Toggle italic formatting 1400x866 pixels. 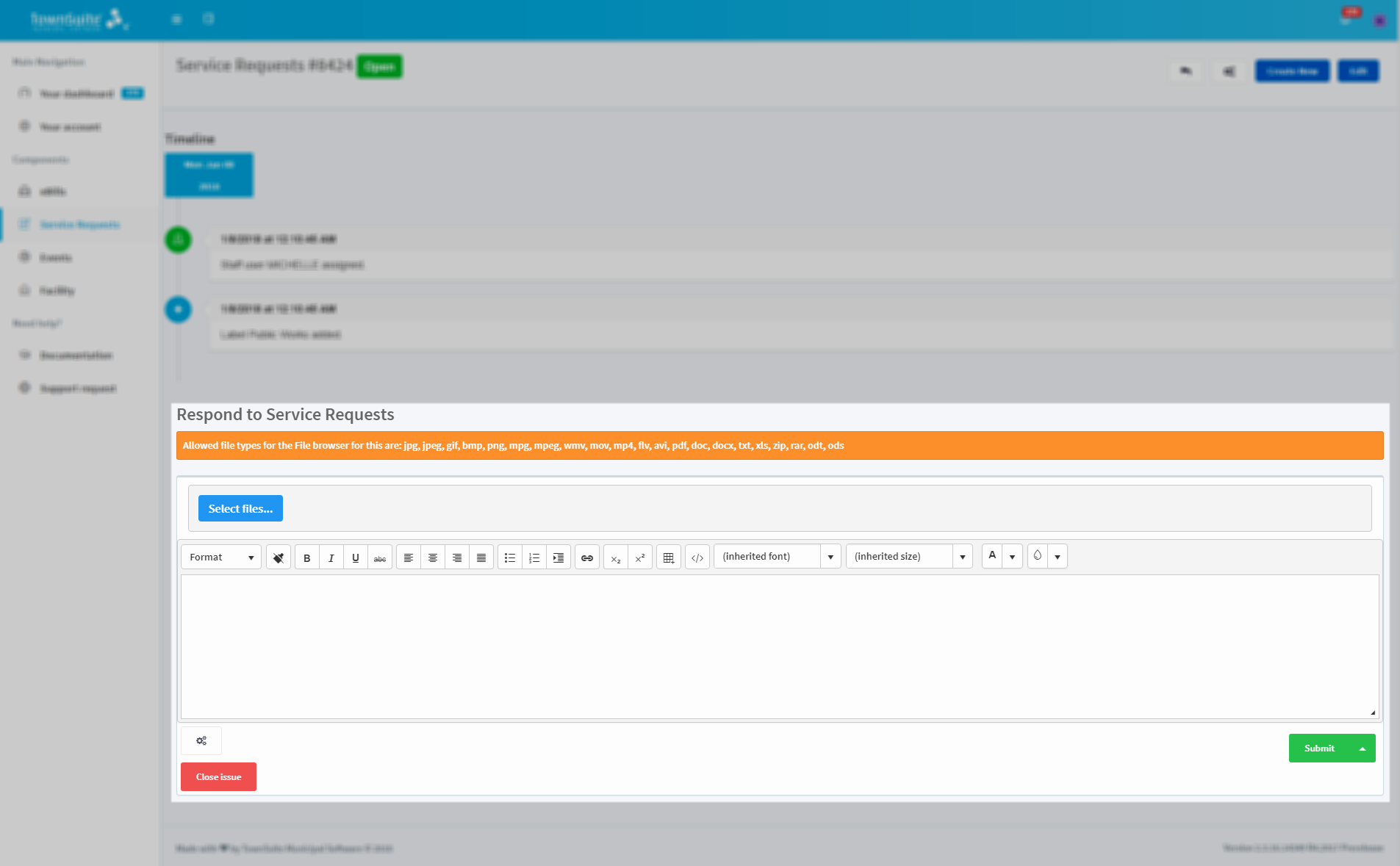331,558
